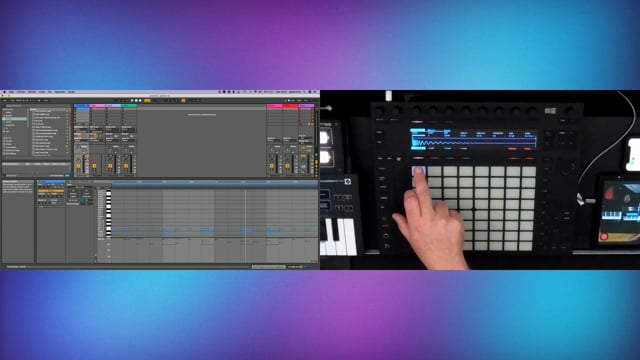Click the light field in the bottom status bar
This screenshot has height=360, width=640.
(268, 267)
